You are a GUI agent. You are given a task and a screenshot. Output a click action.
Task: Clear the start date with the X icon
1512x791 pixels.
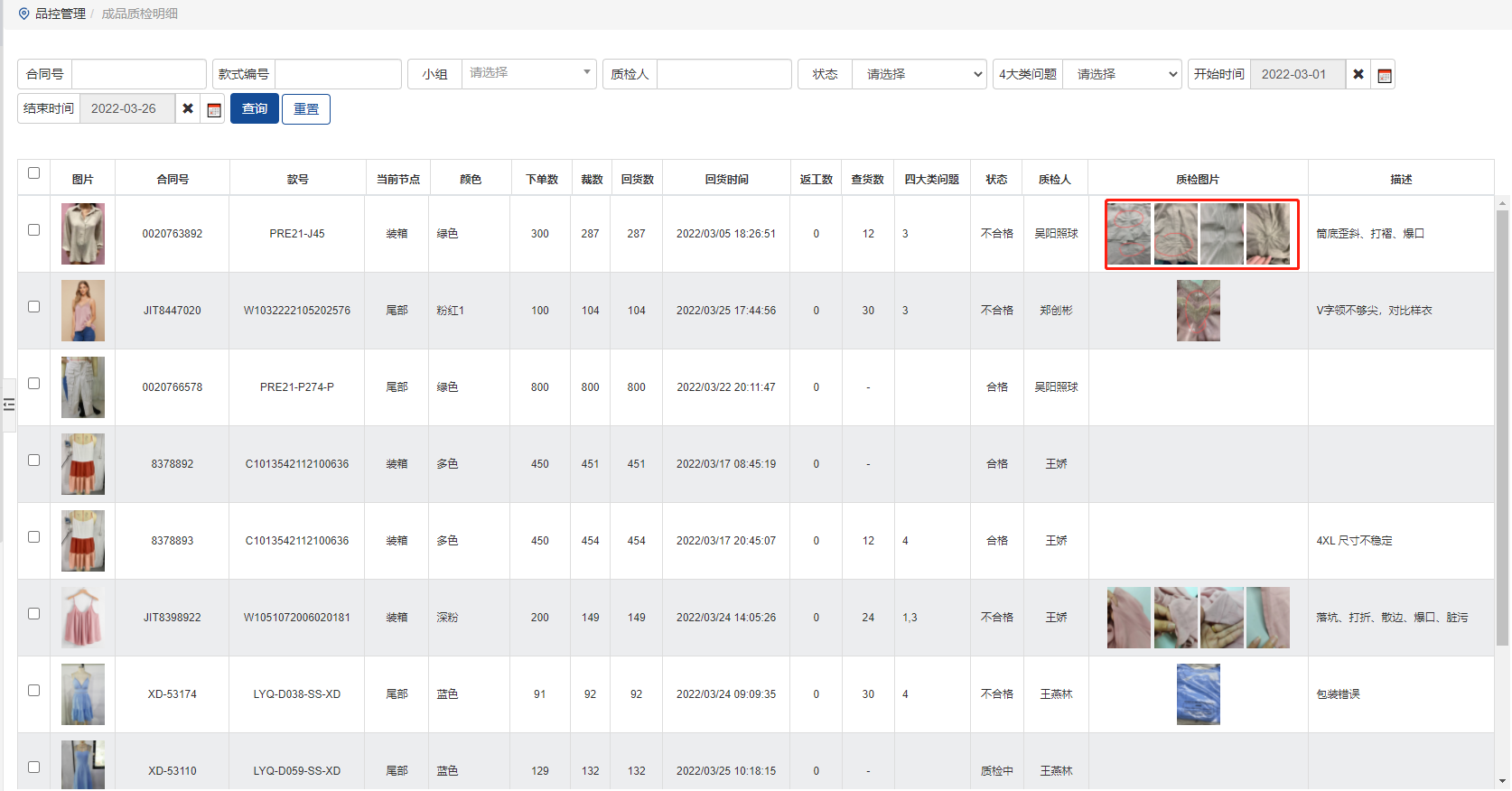(1358, 74)
